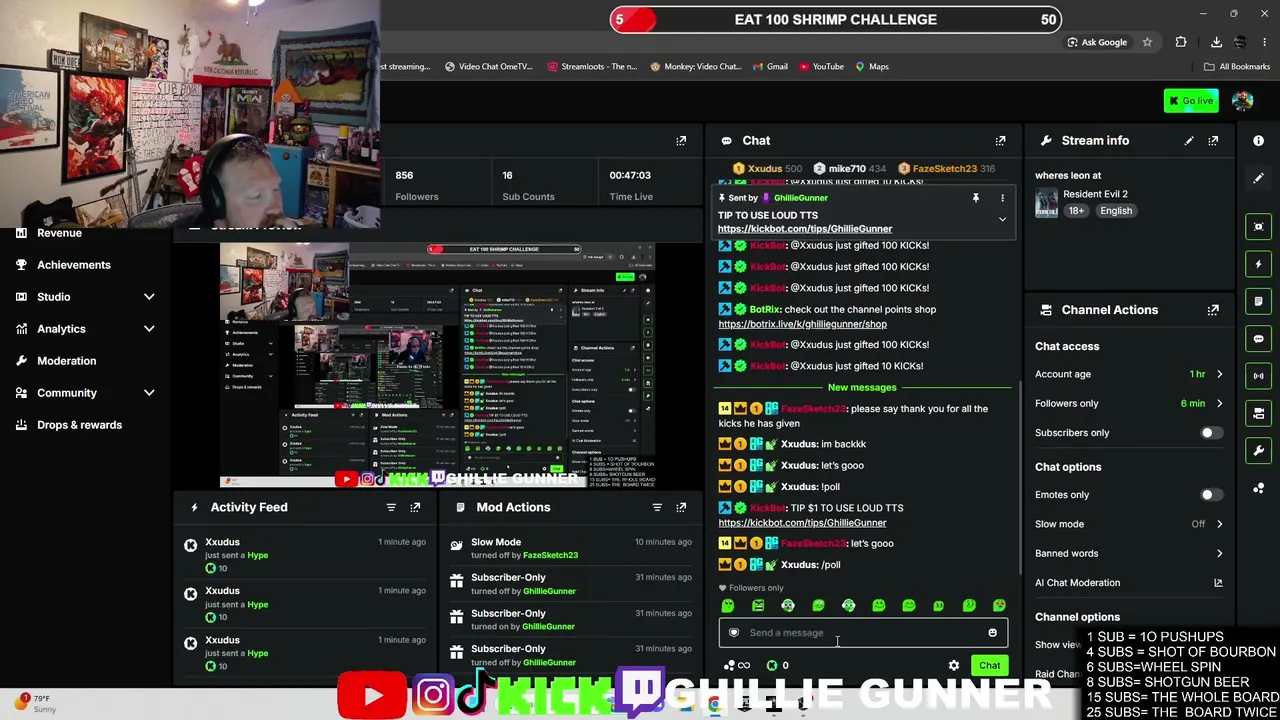Screen dimensions: 1280x720
Task: Bookmark this tab with the star icon
Action: [1147, 42]
